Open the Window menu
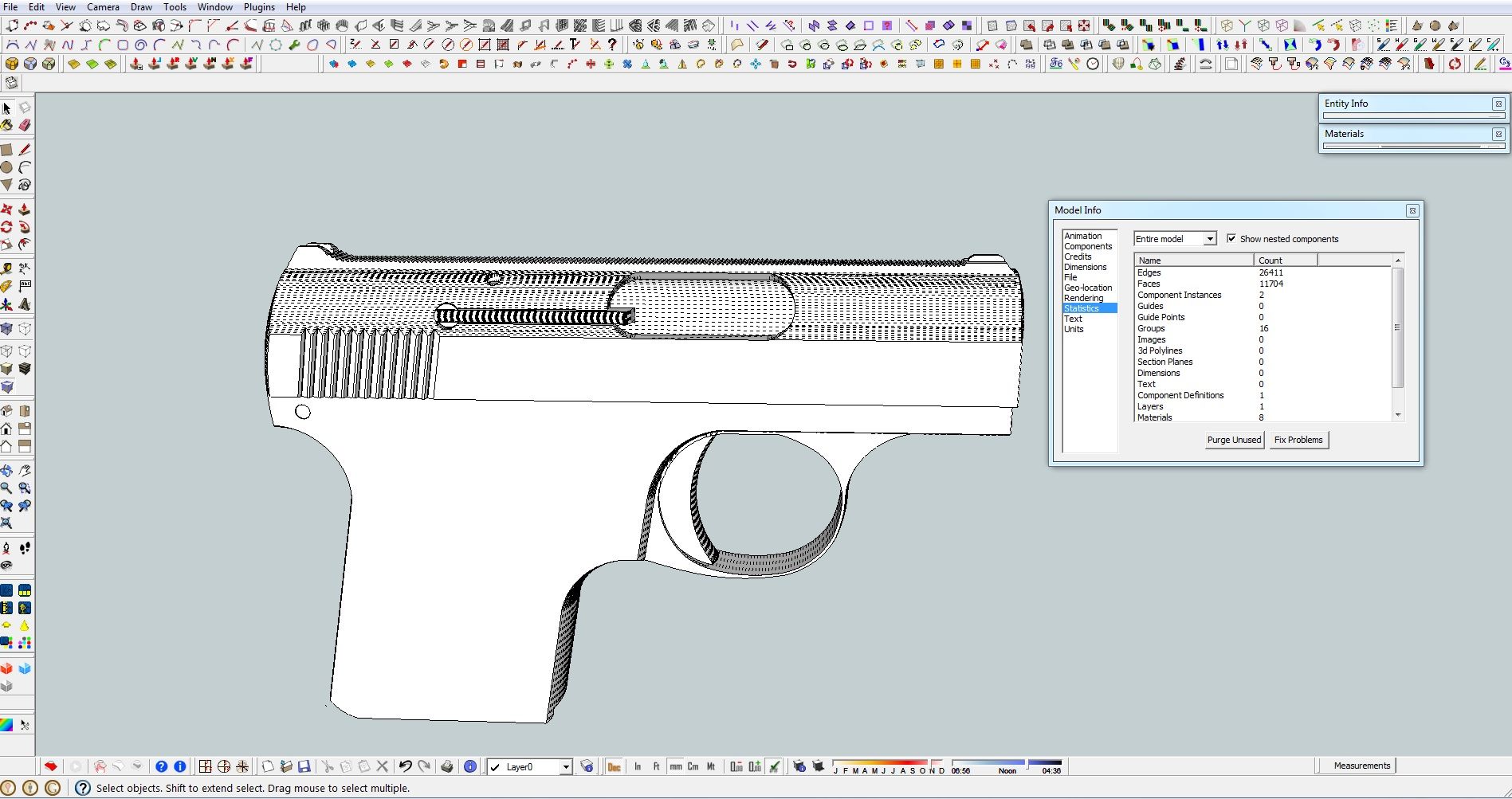Viewport: 1512px width, 799px height. (x=215, y=7)
